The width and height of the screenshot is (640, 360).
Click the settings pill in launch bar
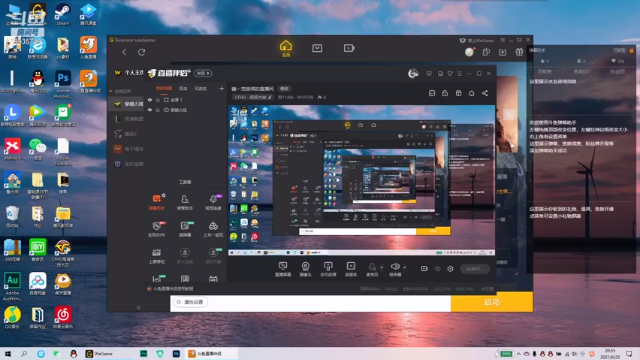tap(191, 302)
